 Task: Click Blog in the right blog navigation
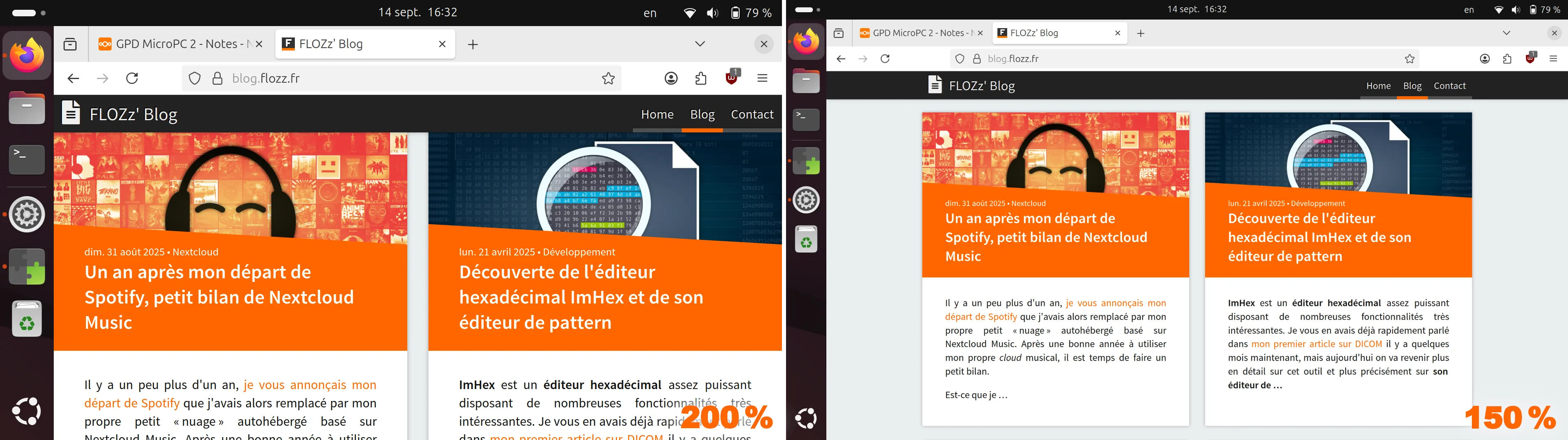point(1412,86)
